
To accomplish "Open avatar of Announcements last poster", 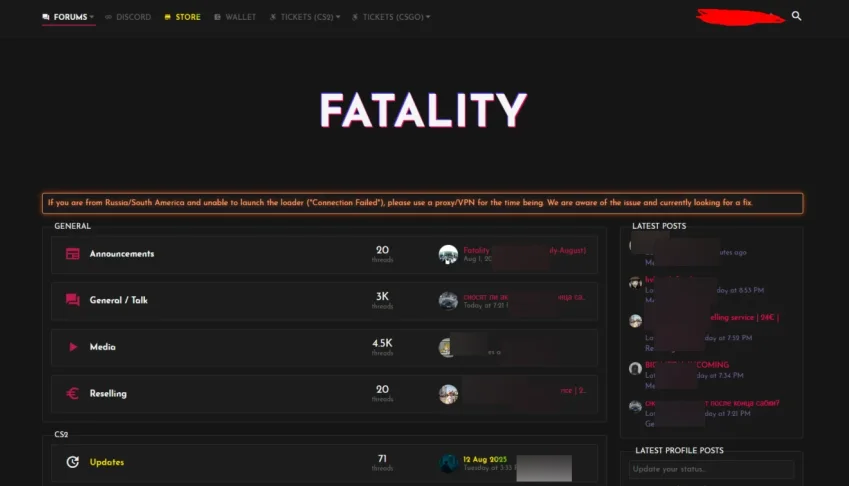I will [x=448, y=254].
